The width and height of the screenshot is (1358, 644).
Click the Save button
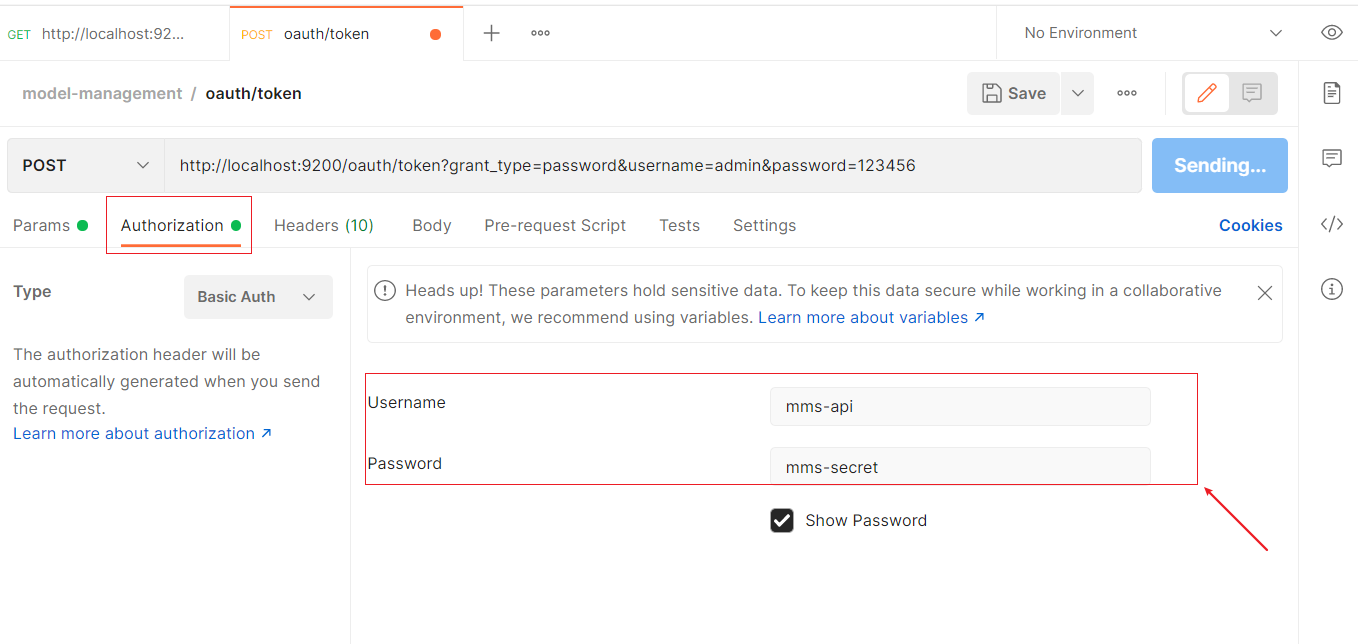(1014, 93)
